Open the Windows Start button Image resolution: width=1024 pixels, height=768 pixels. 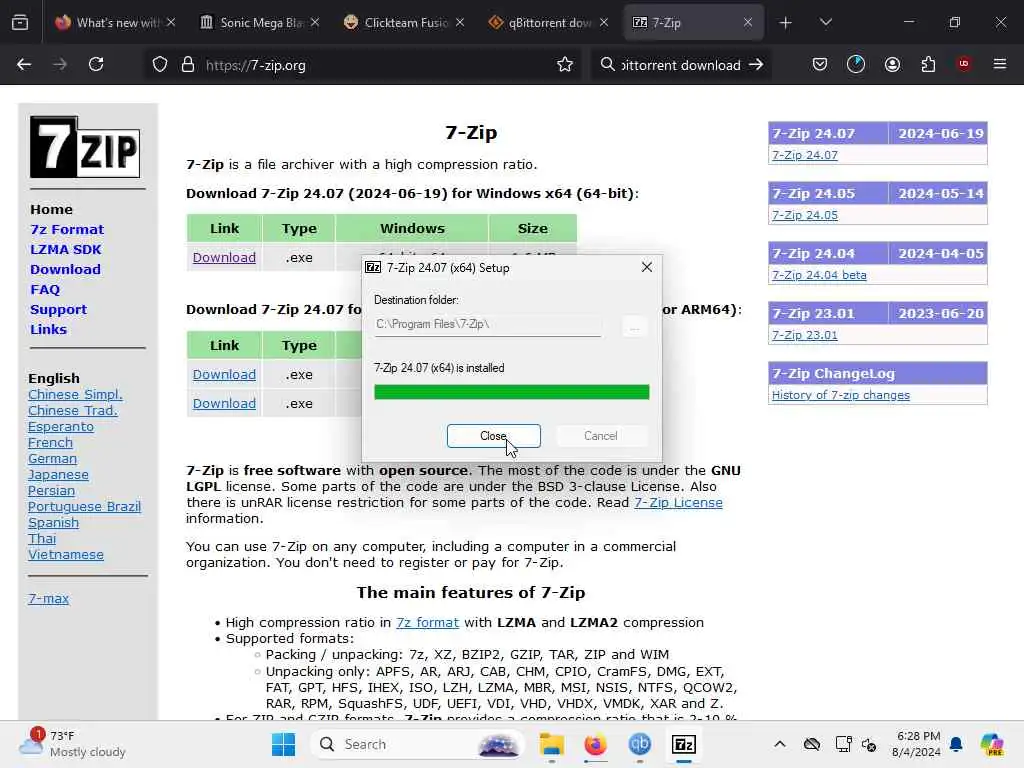[x=283, y=744]
